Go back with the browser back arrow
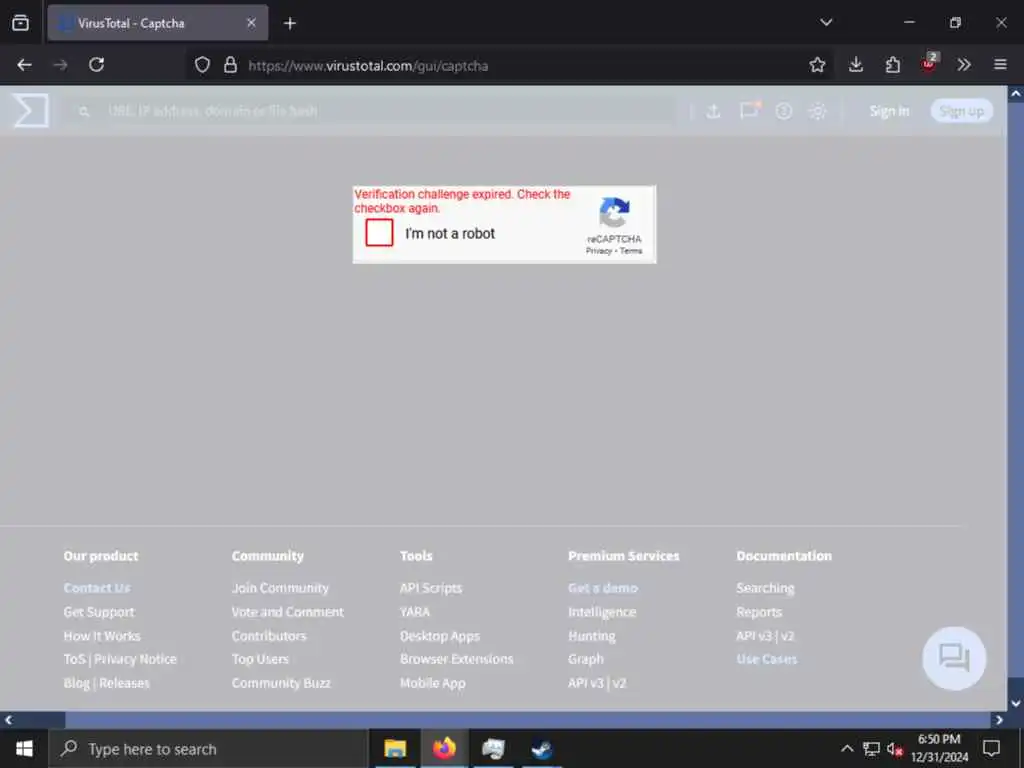The width and height of the screenshot is (1024, 768). coord(24,65)
